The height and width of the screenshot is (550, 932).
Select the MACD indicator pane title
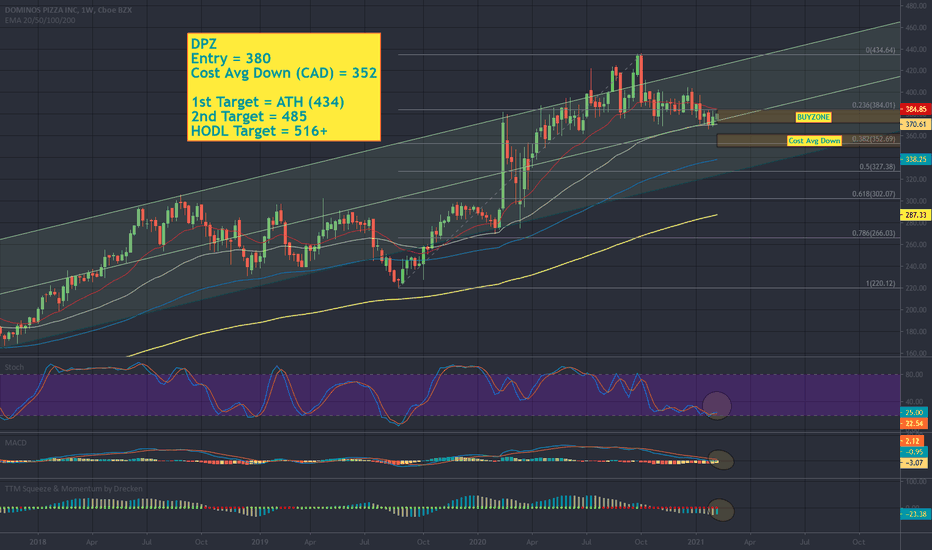15,442
